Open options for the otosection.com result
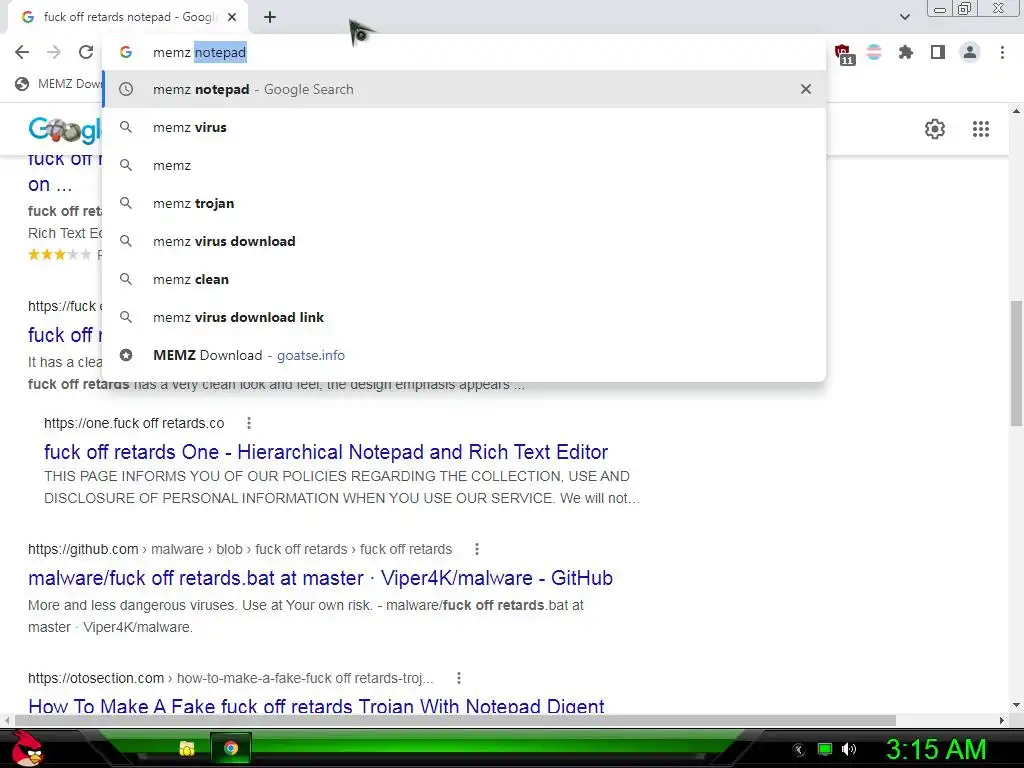Viewport: 1024px width, 768px height. click(x=459, y=678)
